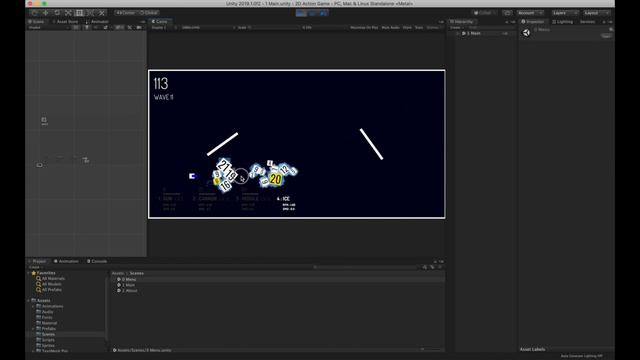
Task: Open the Audio folder
Action: click(44, 312)
